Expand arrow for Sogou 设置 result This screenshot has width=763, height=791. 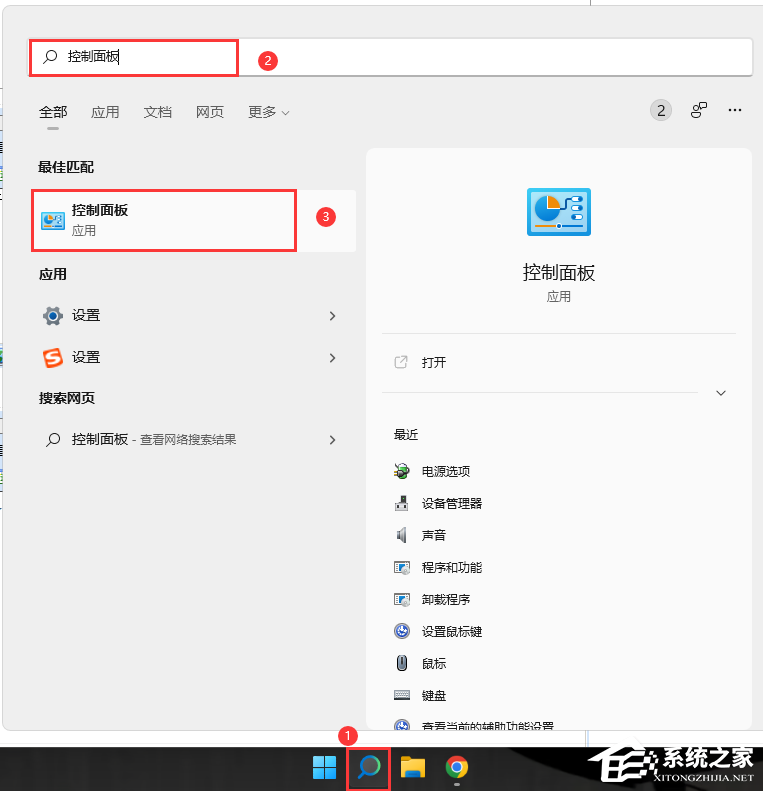333,358
